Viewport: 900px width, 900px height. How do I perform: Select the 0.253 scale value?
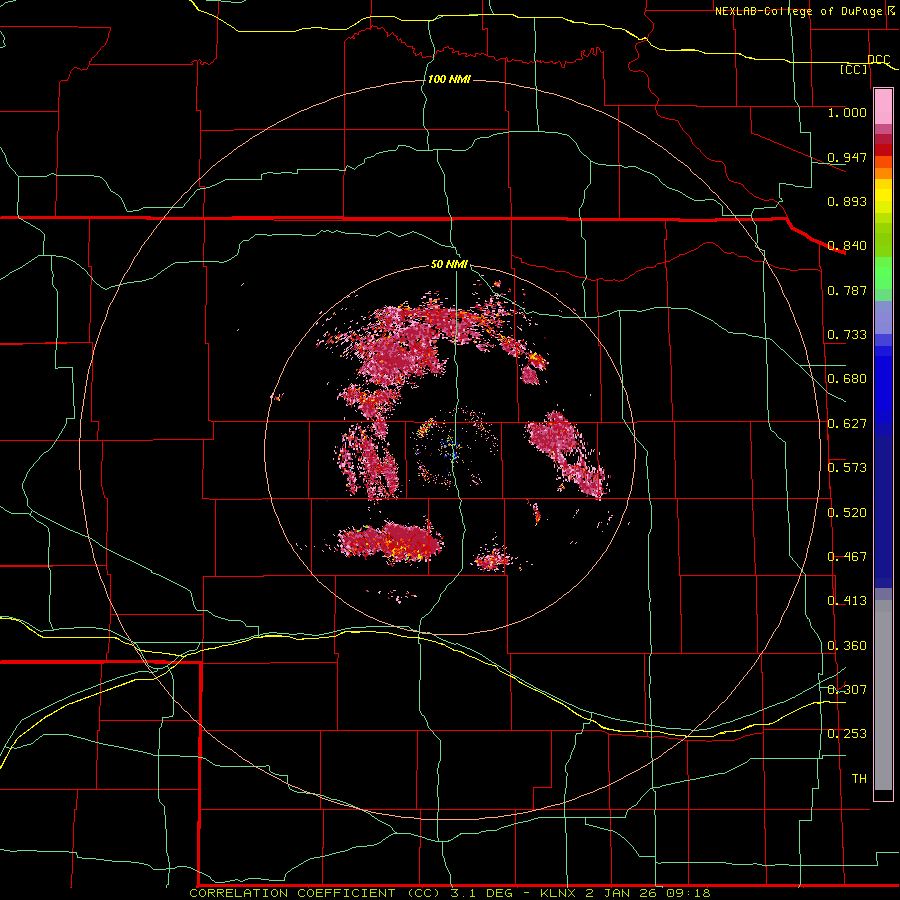tap(847, 734)
